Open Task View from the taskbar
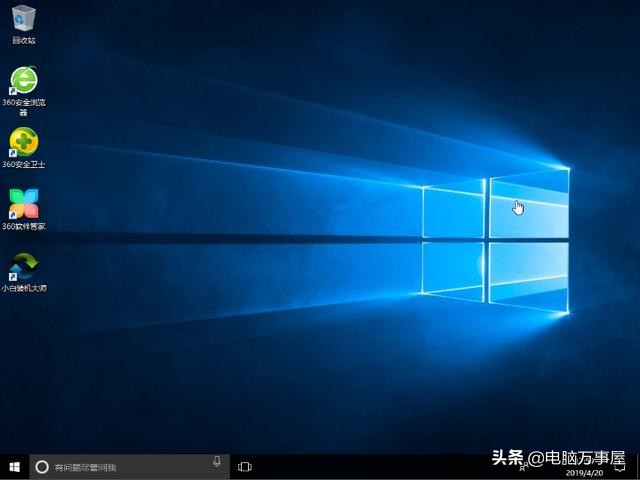 244,467
